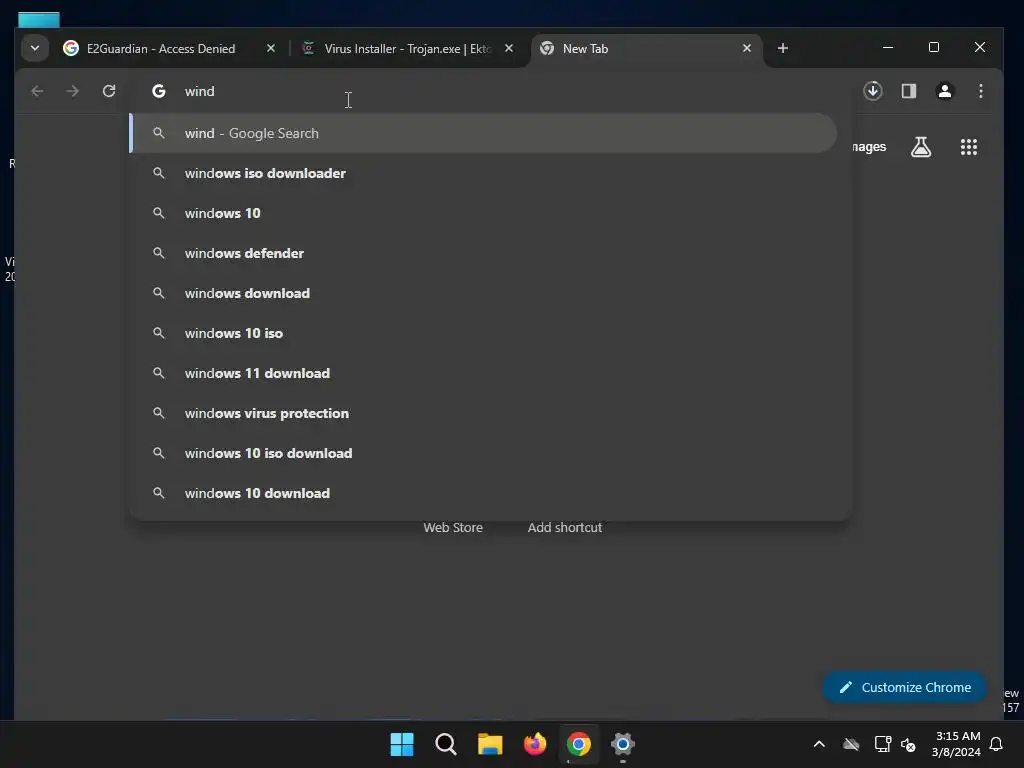1024x768 pixels.
Task: Open Chrome downloads icon
Action: click(872, 91)
